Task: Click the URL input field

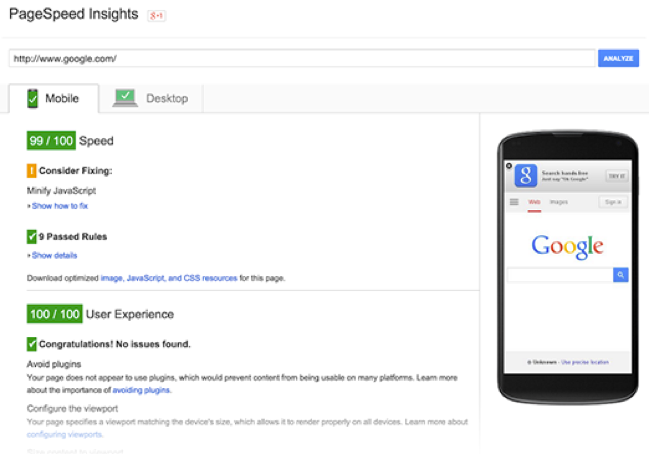Action: (x=302, y=58)
